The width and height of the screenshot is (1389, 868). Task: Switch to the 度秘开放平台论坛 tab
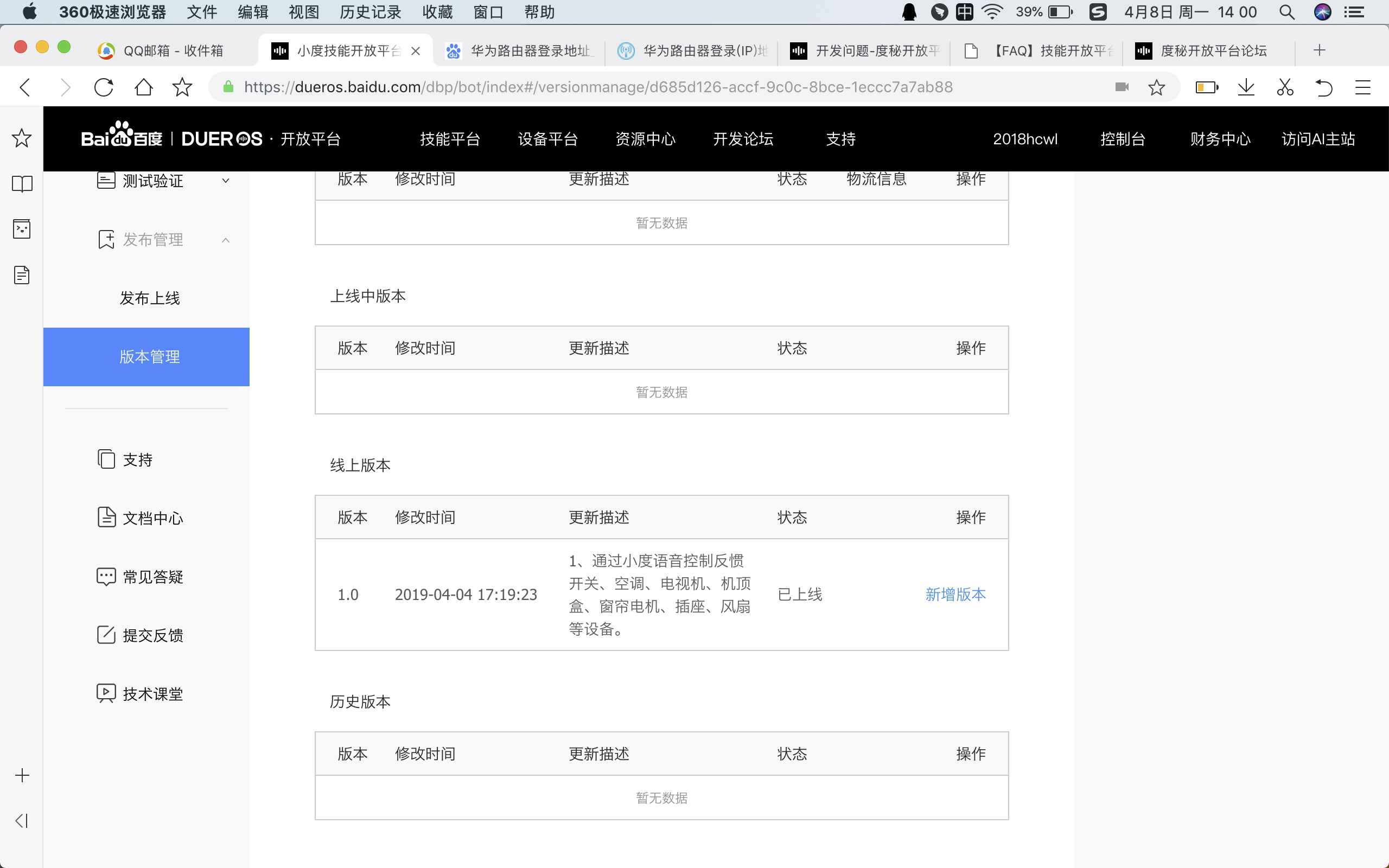click(x=1210, y=51)
